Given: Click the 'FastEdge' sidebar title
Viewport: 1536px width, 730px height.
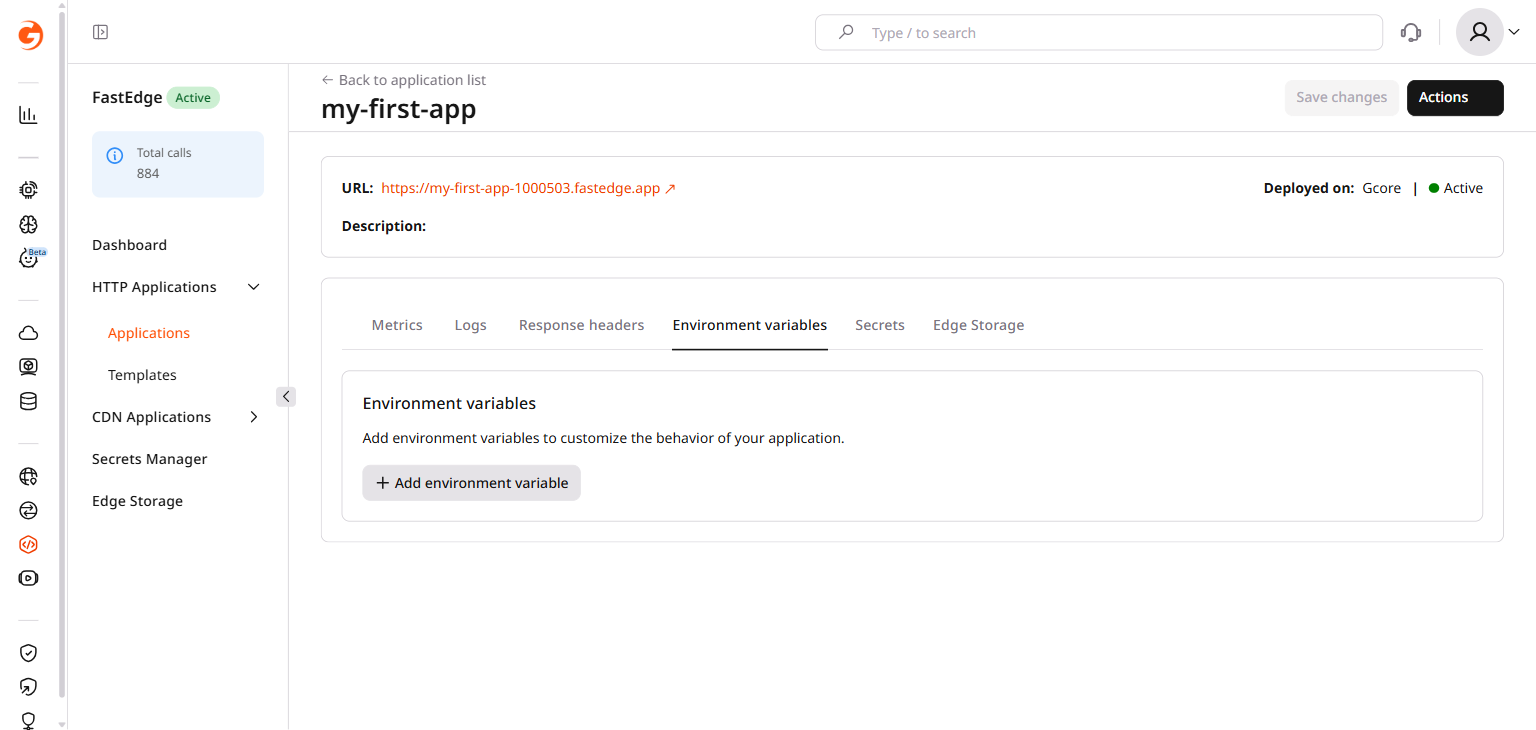Looking at the screenshot, I should tap(127, 98).
